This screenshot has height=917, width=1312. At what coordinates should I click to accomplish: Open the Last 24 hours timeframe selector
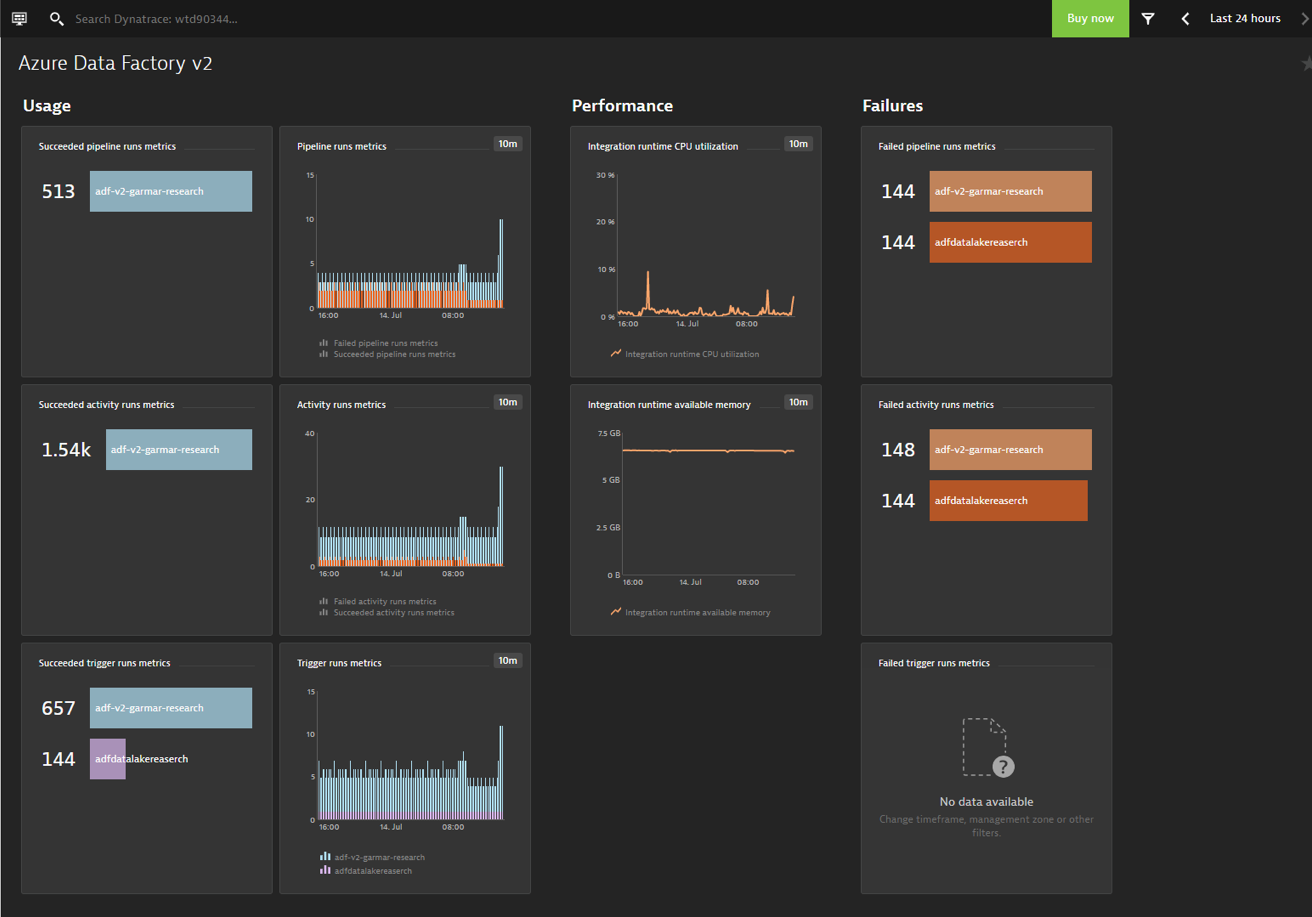click(1245, 18)
